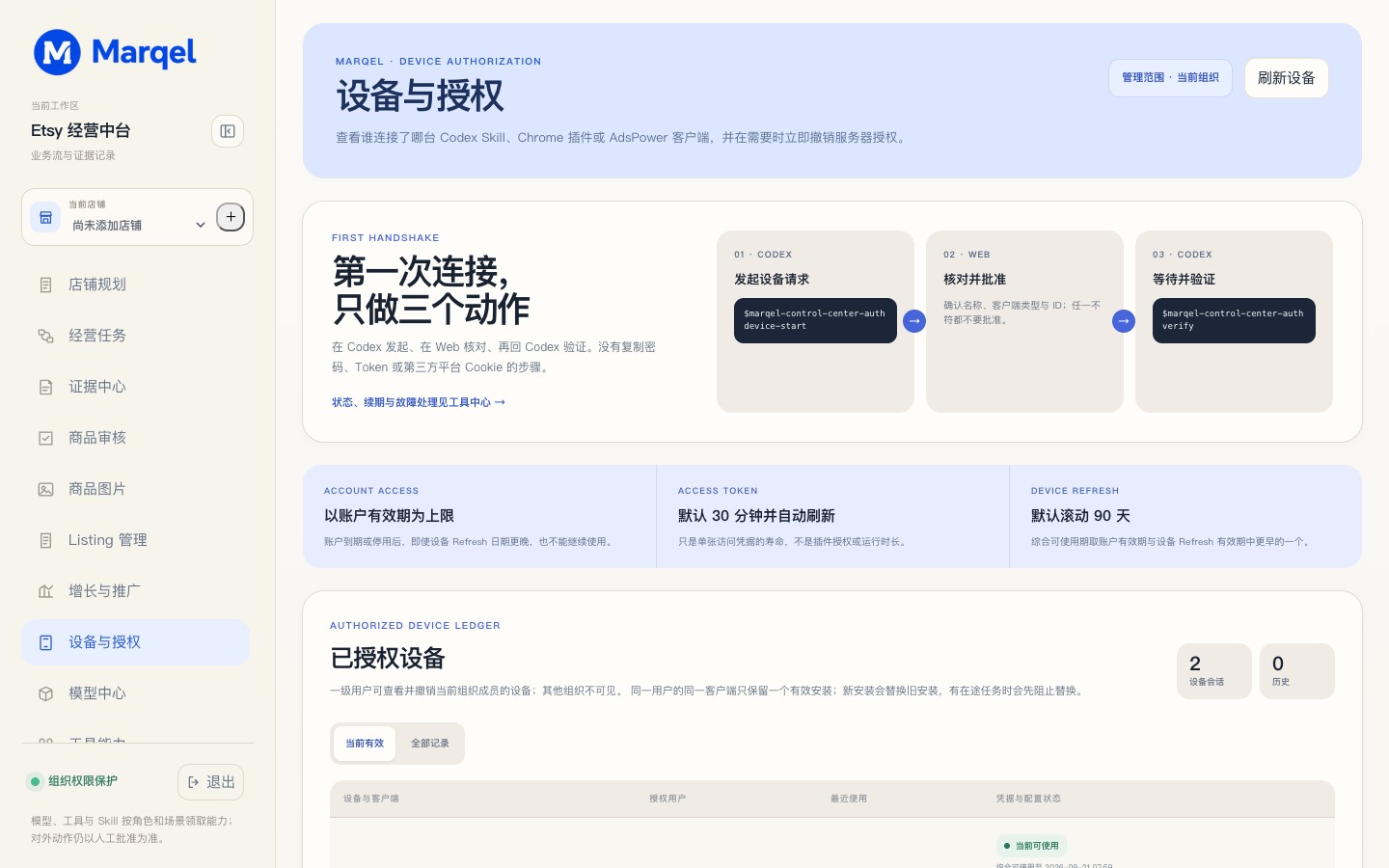
Task: Click the Listing 管理 icon
Action: pyautogui.click(x=45, y=540)
